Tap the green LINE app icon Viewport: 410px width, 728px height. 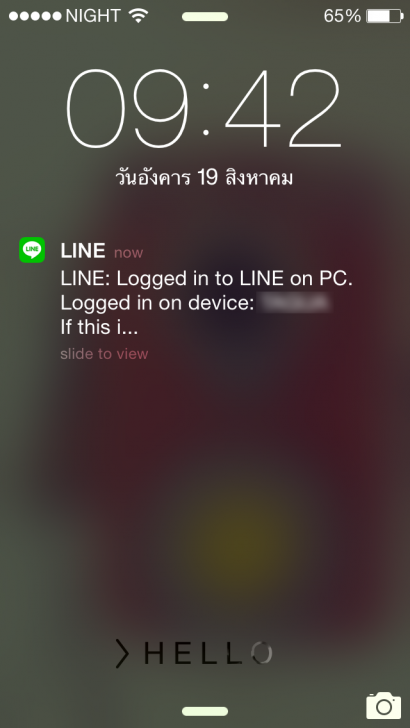[x=32, y=250]
